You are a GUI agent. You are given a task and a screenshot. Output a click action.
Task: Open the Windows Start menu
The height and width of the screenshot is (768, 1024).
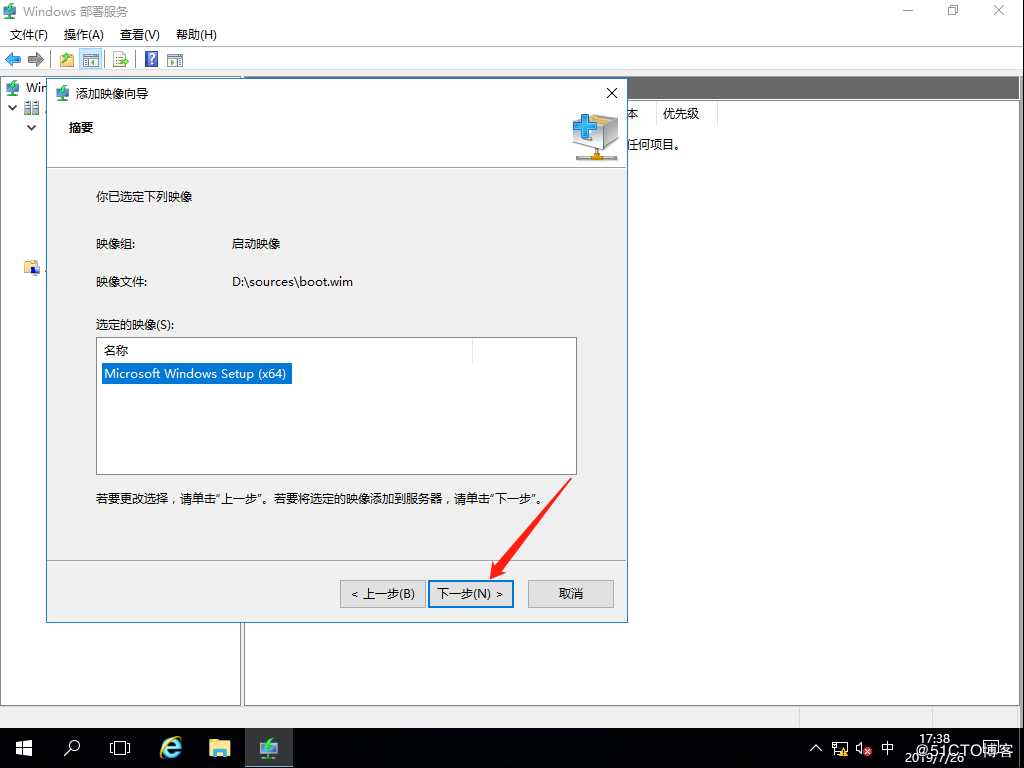coord(24,748)
